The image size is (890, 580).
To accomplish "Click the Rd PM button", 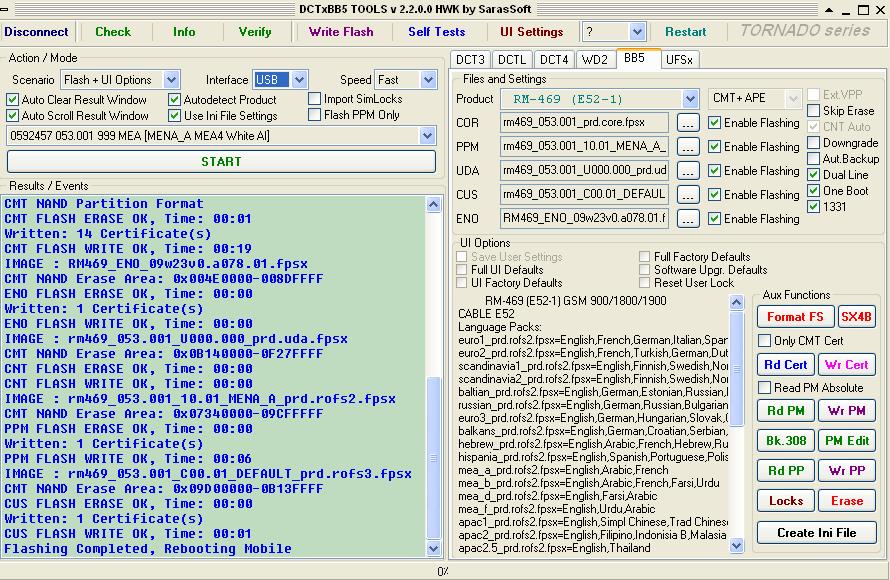I will (x=786, y=410).
